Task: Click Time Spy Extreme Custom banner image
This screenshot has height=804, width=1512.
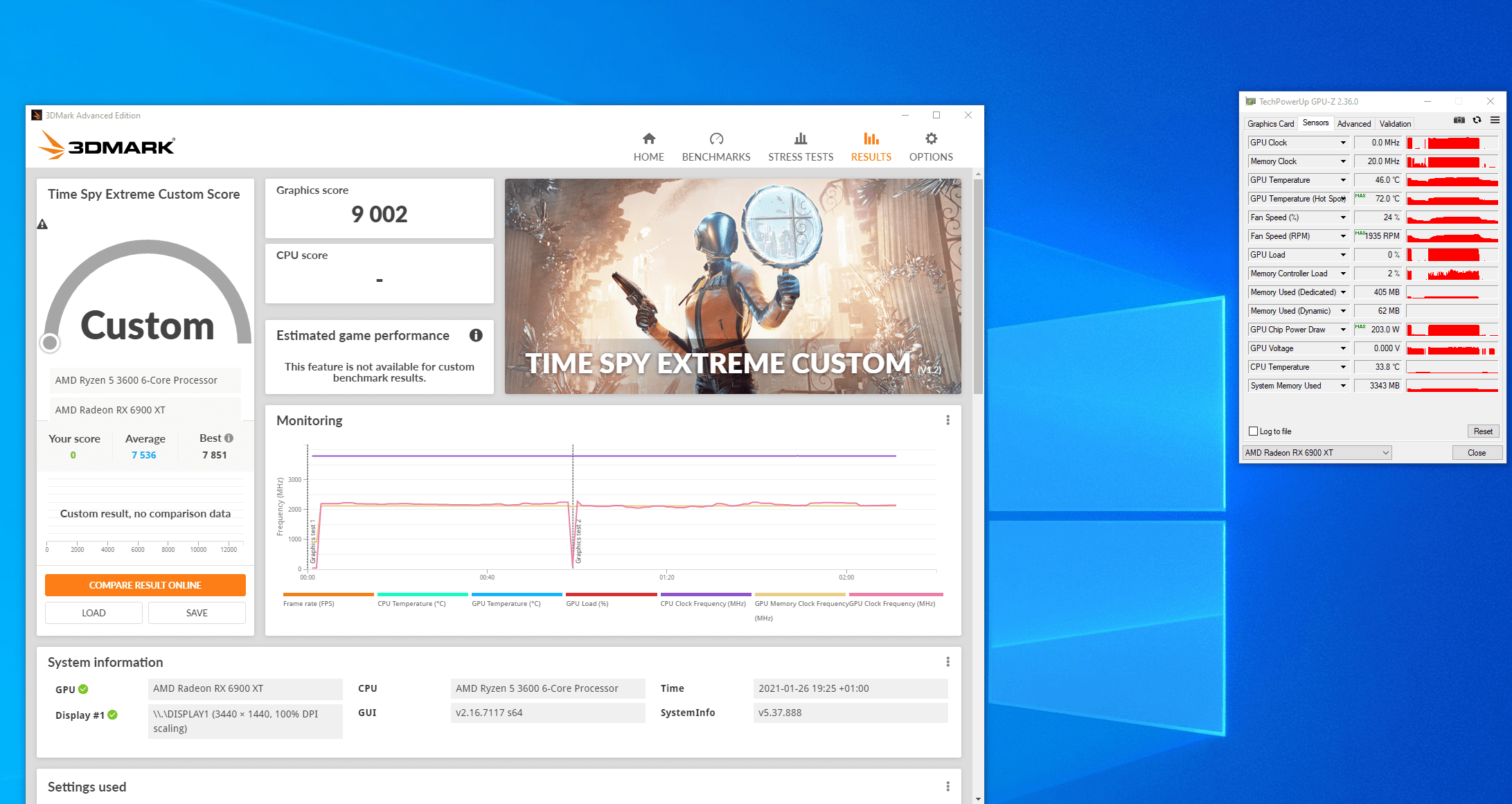Action: (733, 287)
